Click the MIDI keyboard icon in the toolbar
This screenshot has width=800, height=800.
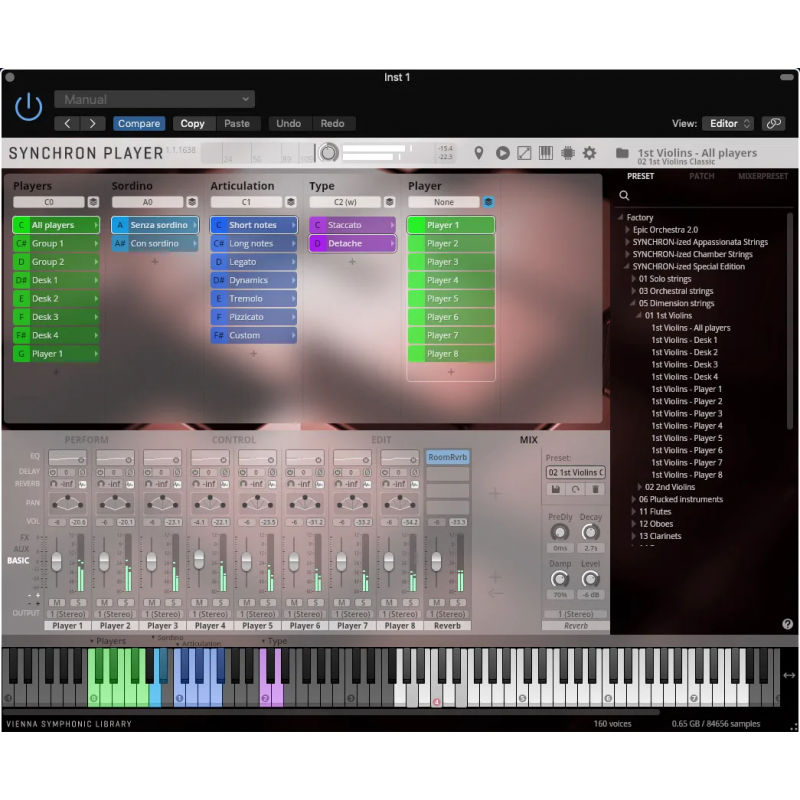[x=545, y=152]
